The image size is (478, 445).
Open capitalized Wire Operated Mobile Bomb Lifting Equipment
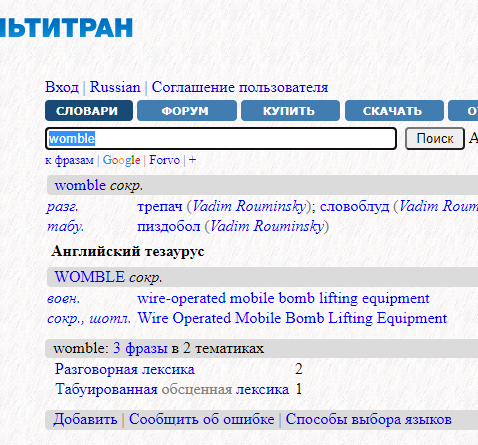tap(292, 318)
